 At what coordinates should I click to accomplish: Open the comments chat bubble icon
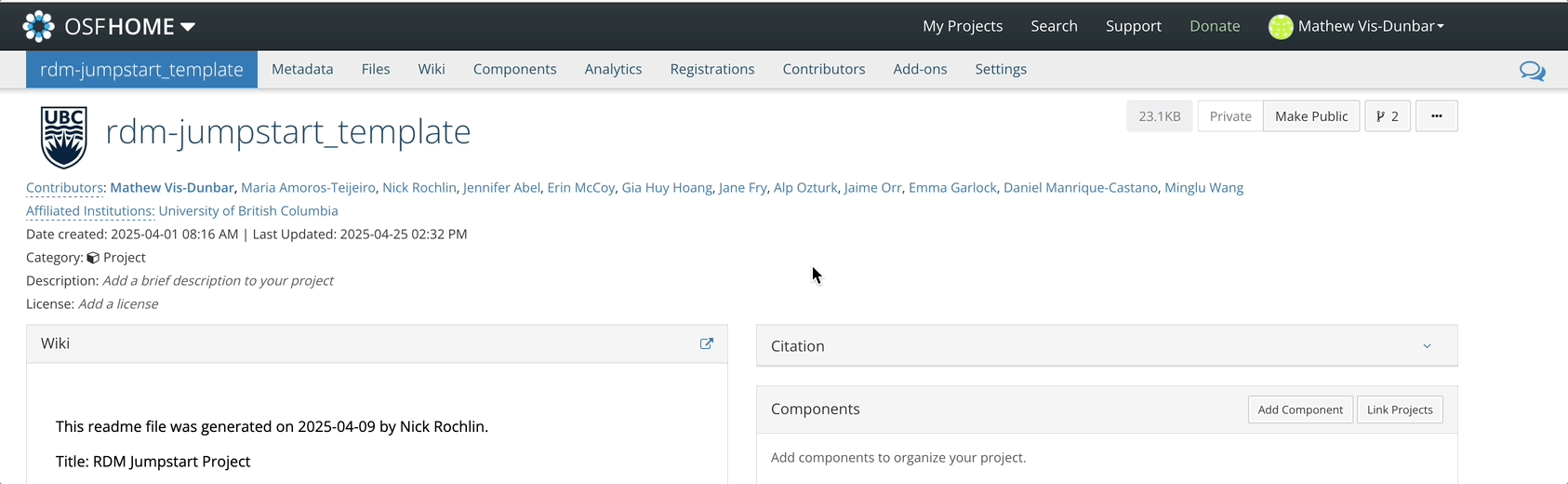pos(1532,71)
